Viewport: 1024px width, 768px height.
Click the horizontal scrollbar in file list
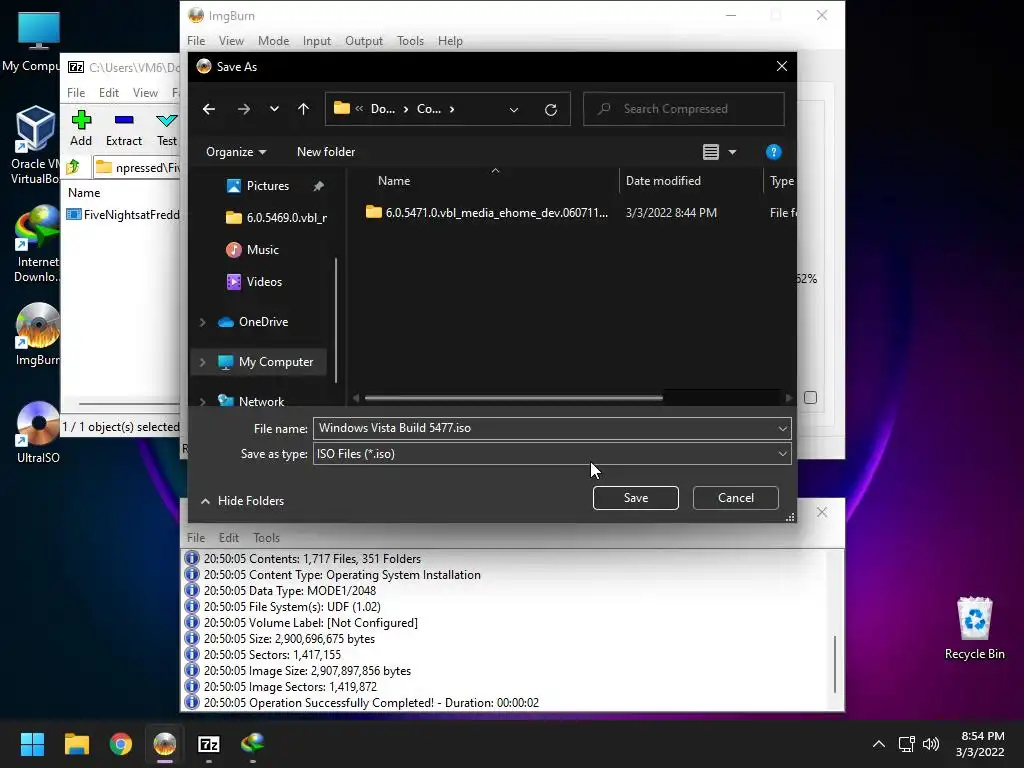point(513,398)
